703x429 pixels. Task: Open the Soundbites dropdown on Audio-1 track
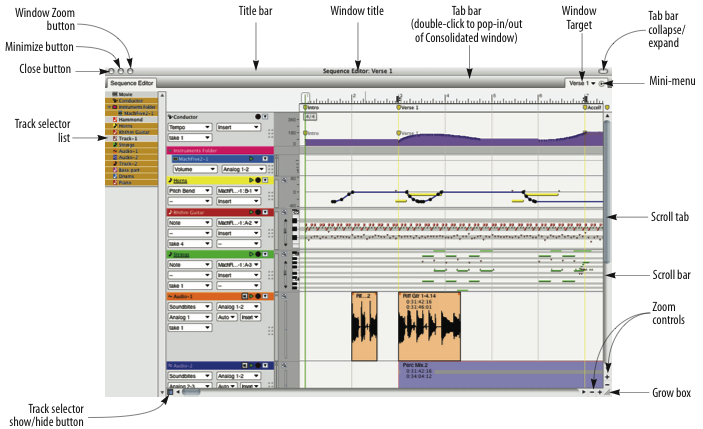190,307
